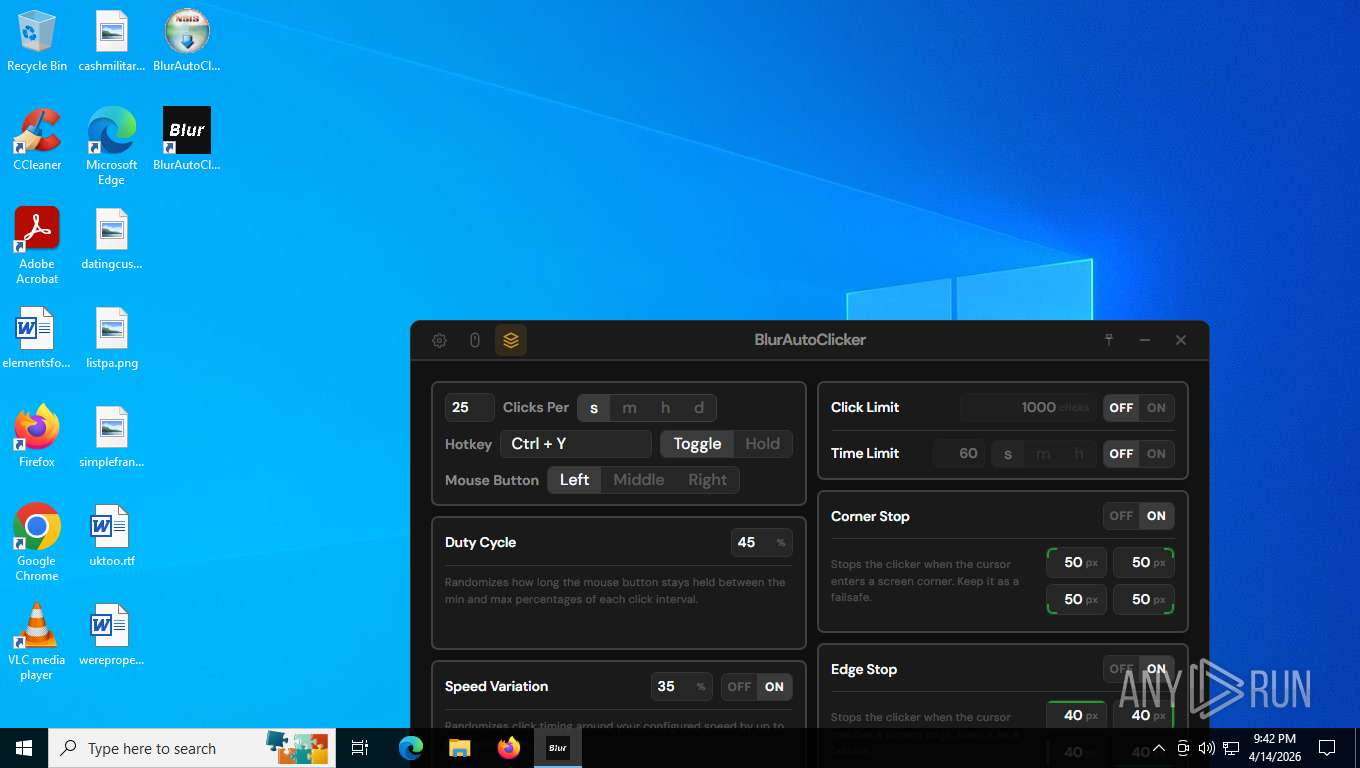
Task: Open the settings gear tab in BlurAutoClicker
Action: (439, 340)
